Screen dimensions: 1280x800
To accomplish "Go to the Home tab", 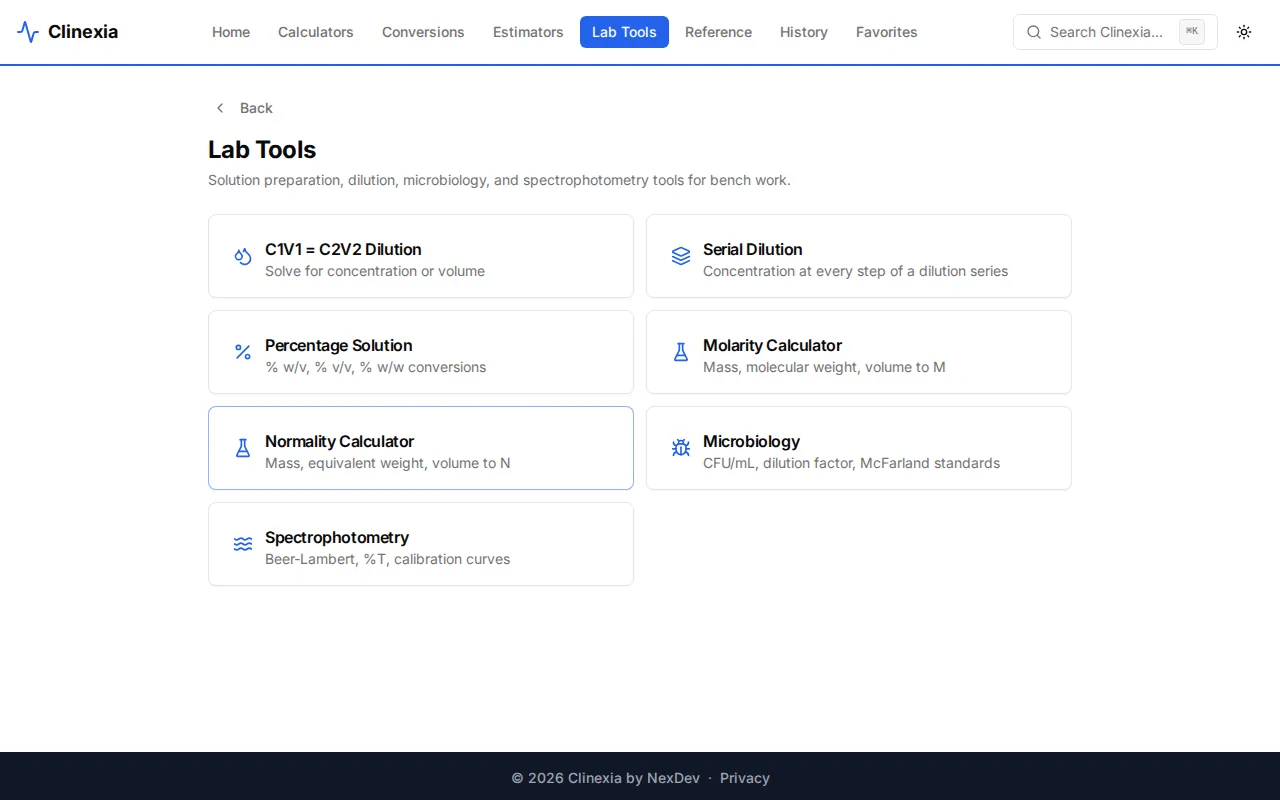I will point(231,32).
